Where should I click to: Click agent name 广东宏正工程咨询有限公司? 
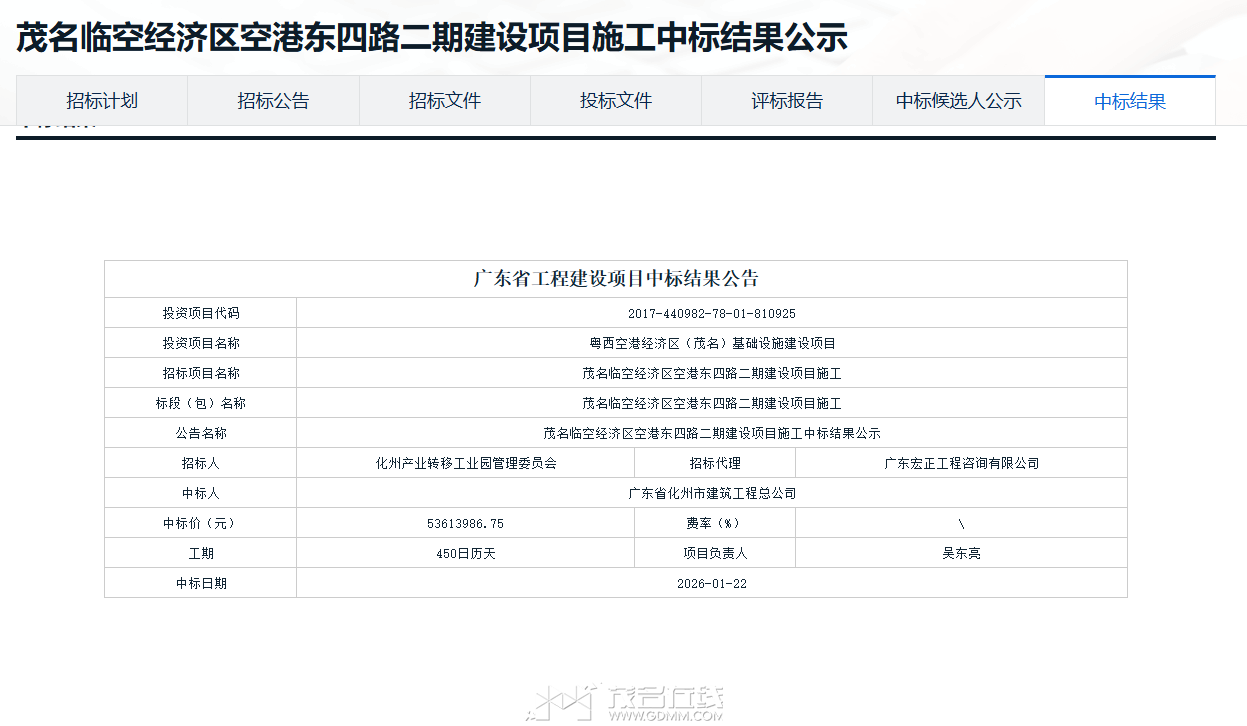pos(960,462)
